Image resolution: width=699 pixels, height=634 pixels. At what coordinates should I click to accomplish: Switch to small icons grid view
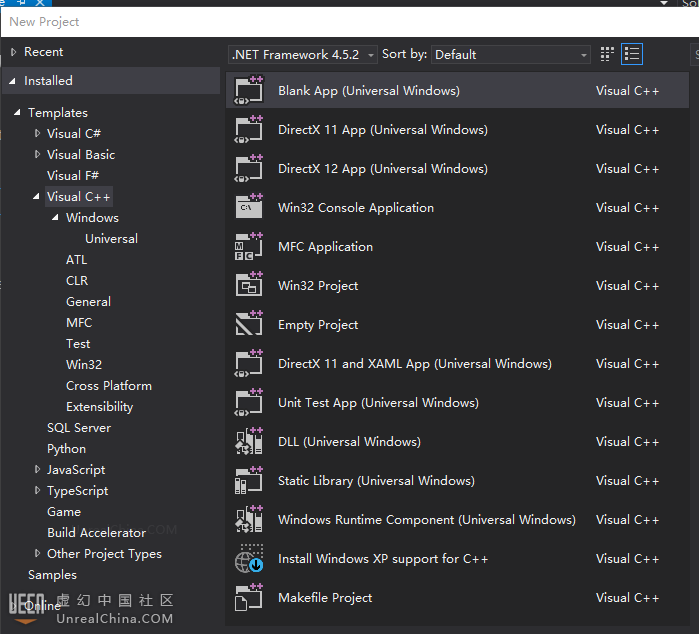click(x=607, y=54)
